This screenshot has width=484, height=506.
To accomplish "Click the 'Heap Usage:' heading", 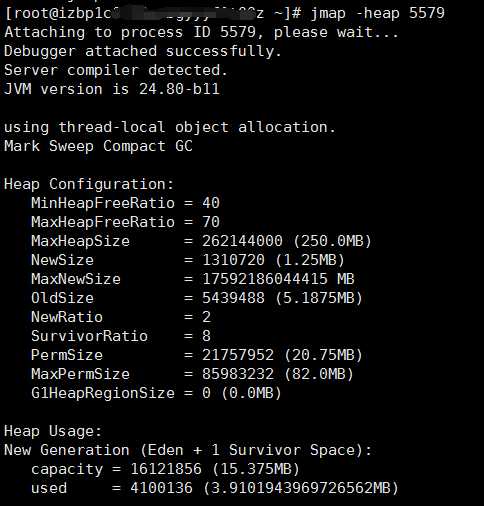I will 53,431.
